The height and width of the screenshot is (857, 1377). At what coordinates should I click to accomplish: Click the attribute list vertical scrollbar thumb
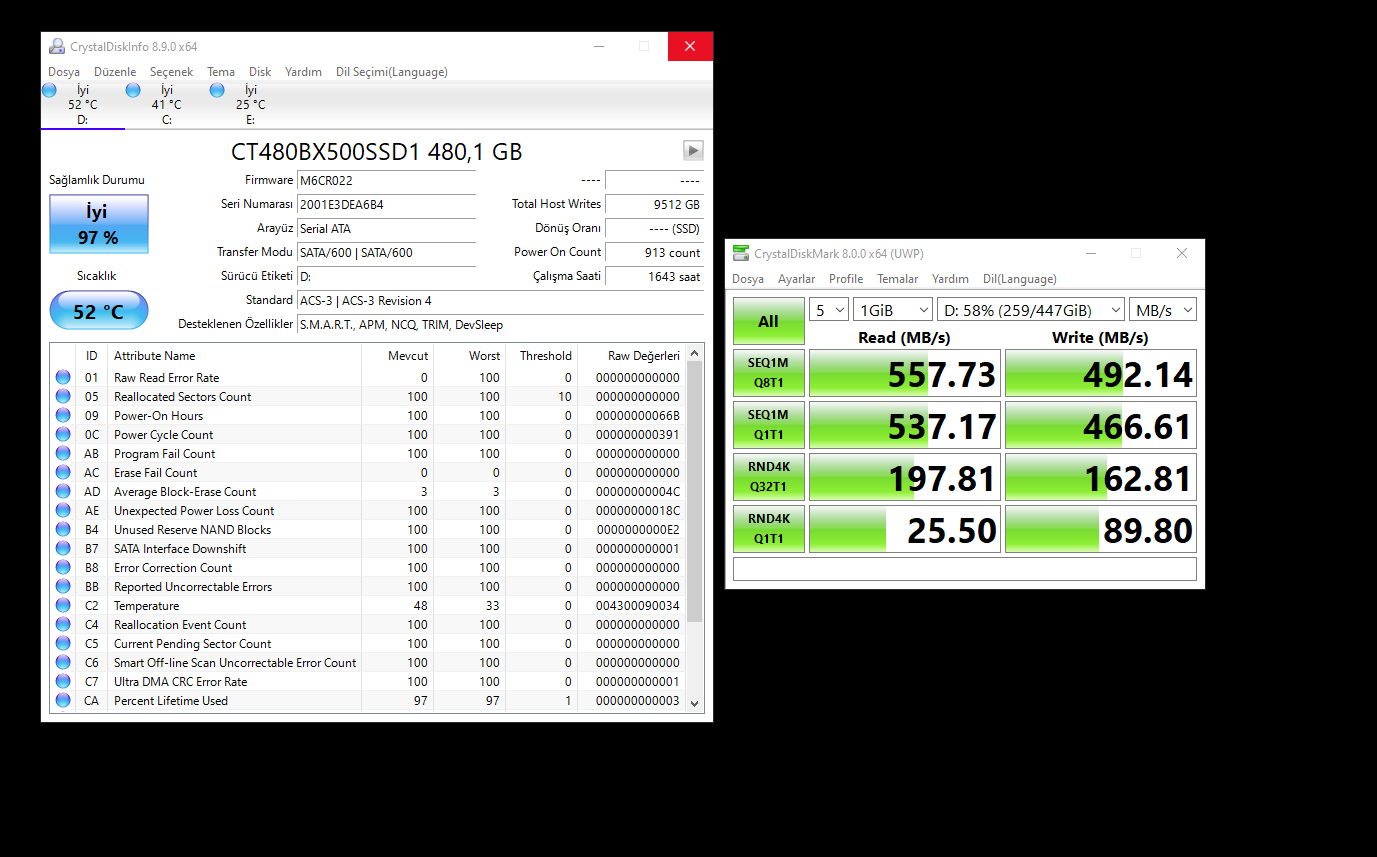695,492
